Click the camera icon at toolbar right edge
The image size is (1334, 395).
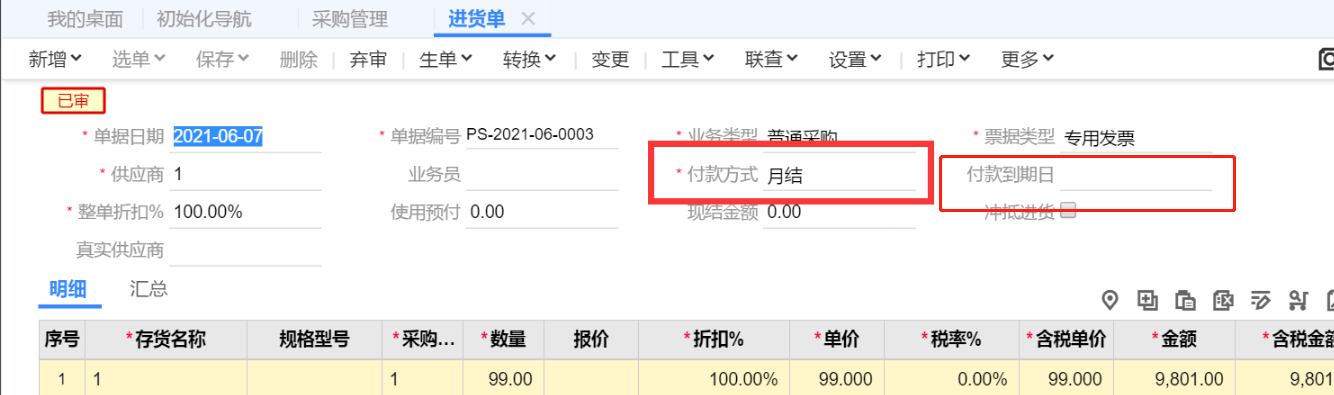[1326, 60]
